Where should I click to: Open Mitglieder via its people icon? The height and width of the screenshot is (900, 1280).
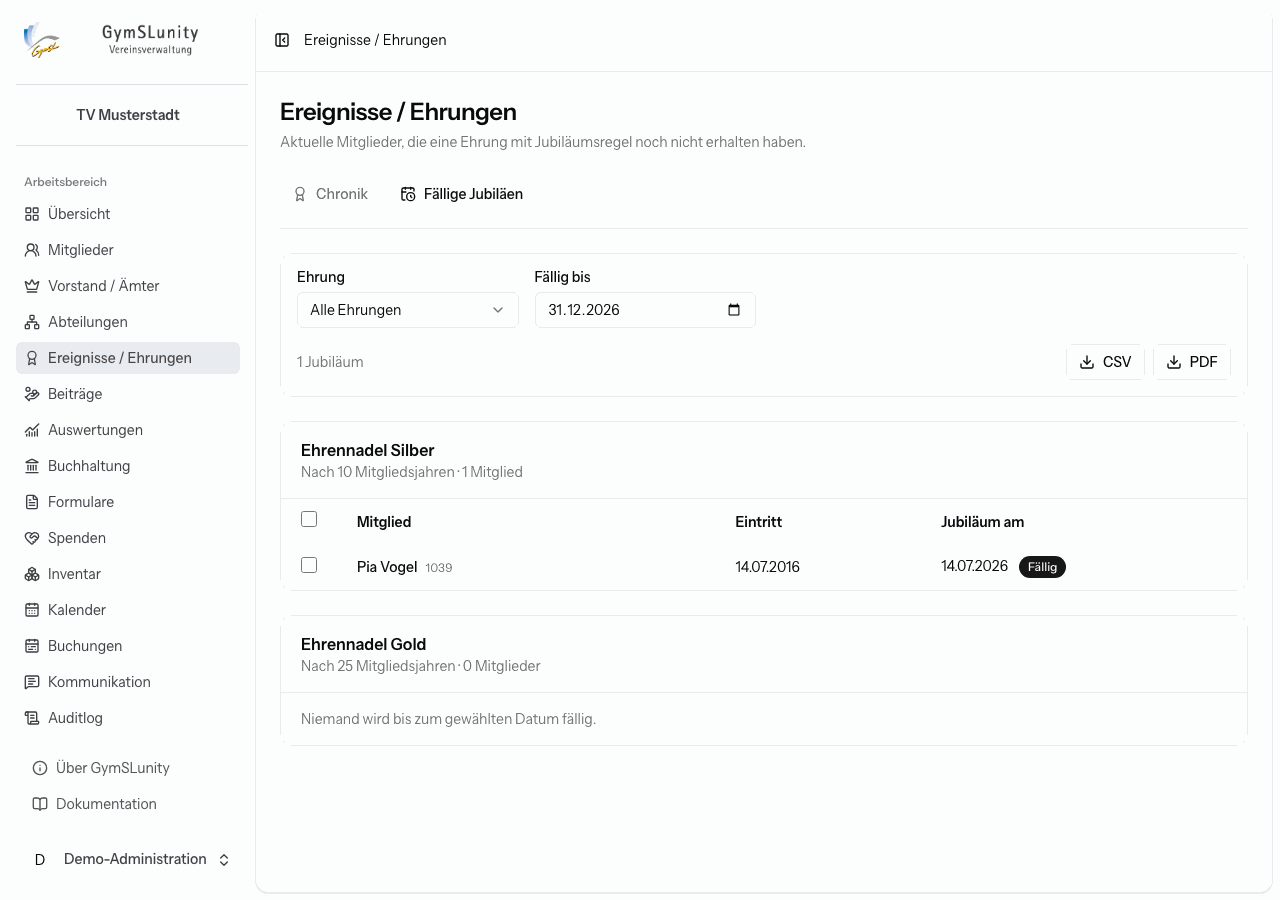[32, 250]
